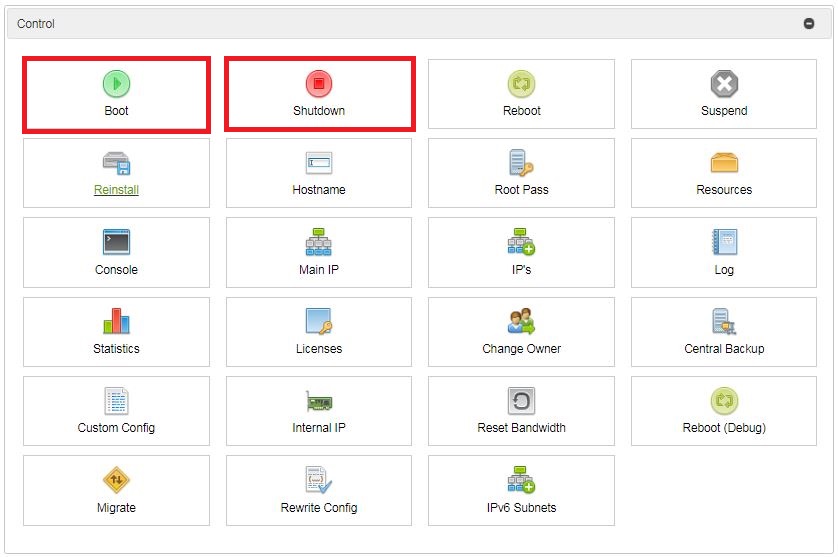Open the Statistics bar chart icon
The height and width of the screenshot is (557, 838).
tap(116, 321)
